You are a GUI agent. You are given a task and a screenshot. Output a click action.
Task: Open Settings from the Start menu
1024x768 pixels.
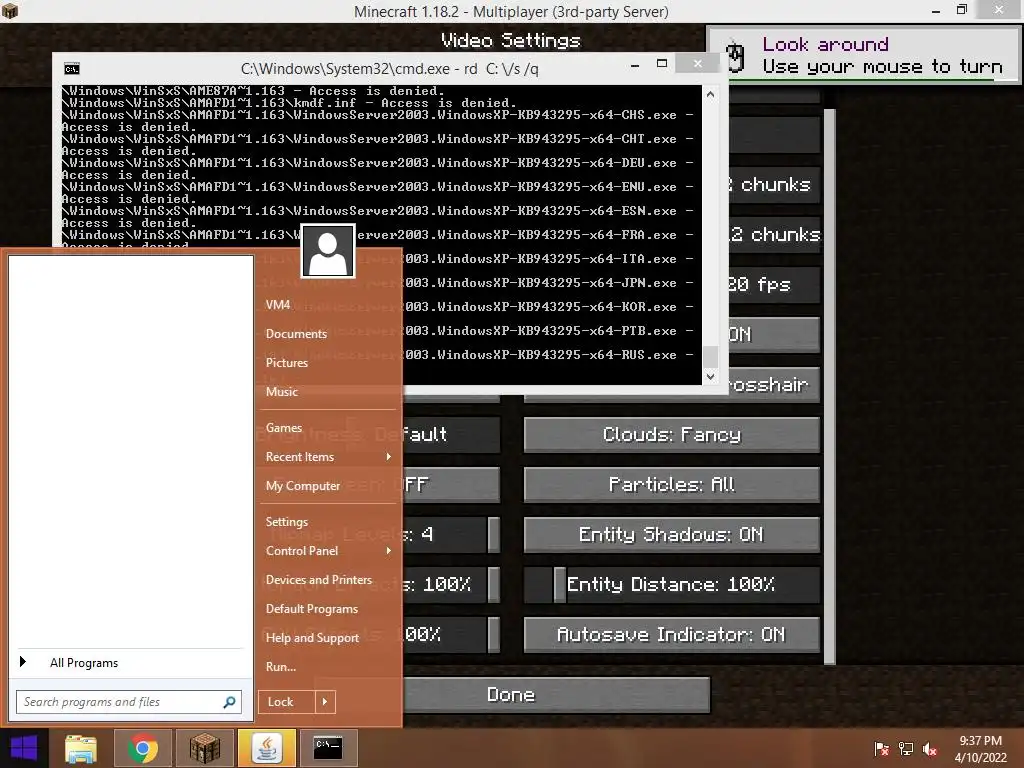click(x=287, y=522)
